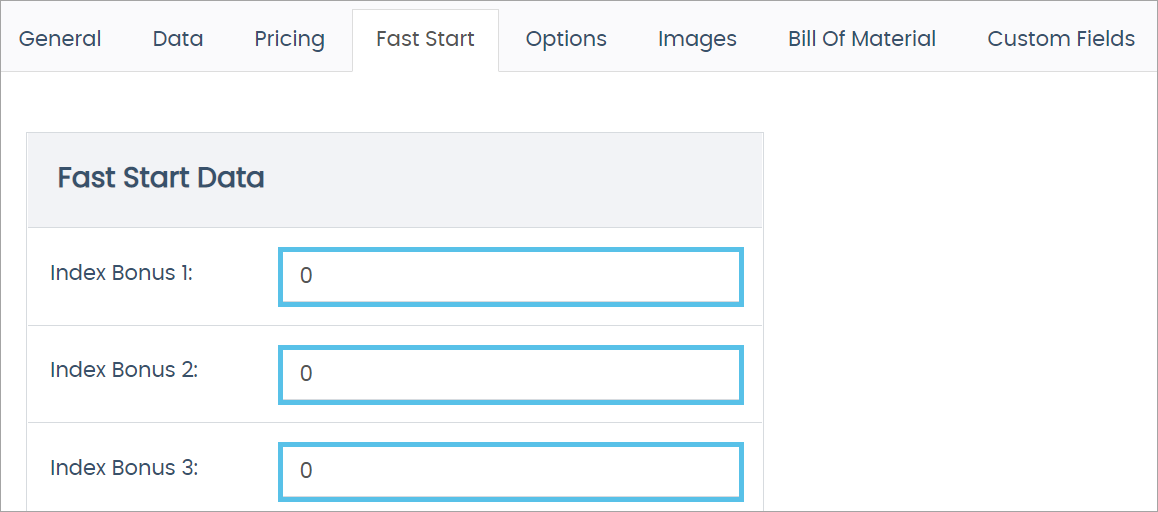This screenshot has height=512, width=1158.
Task: Go to the Pricing tab
Action: click(x=289, y=39)
